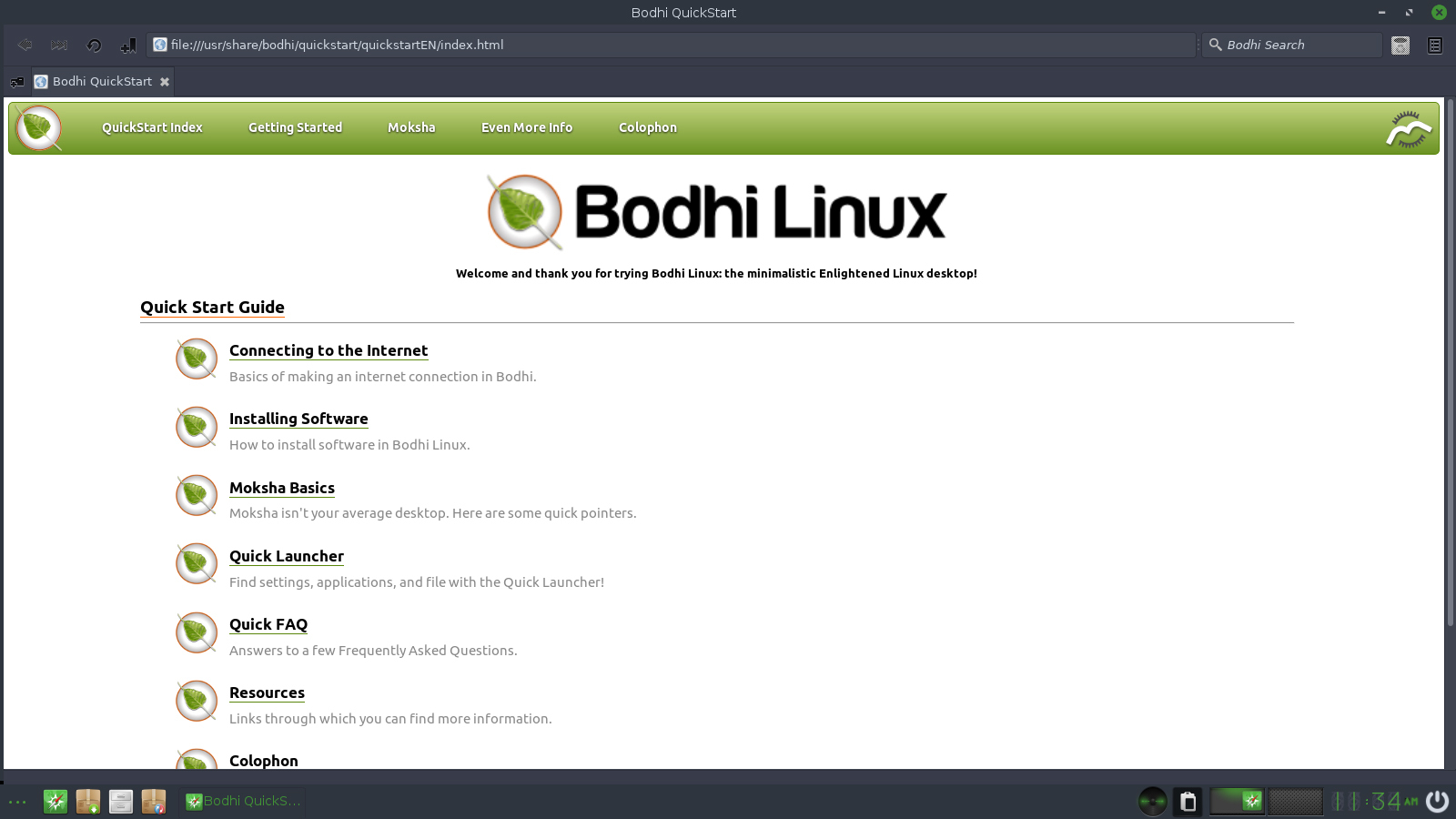
Task: Open the Resources link
Action: 267,693
